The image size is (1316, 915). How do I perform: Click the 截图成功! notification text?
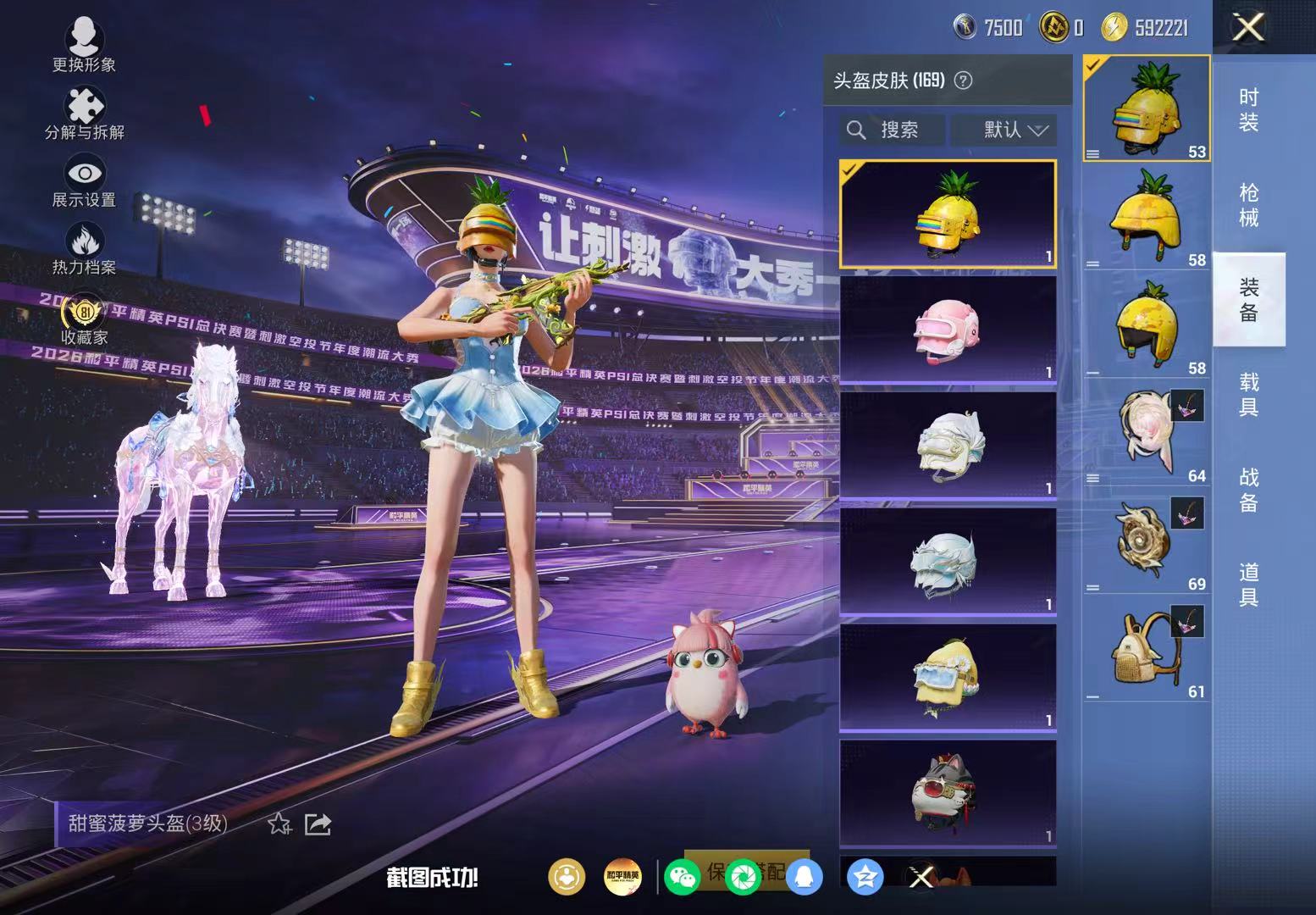click(432, 878)
